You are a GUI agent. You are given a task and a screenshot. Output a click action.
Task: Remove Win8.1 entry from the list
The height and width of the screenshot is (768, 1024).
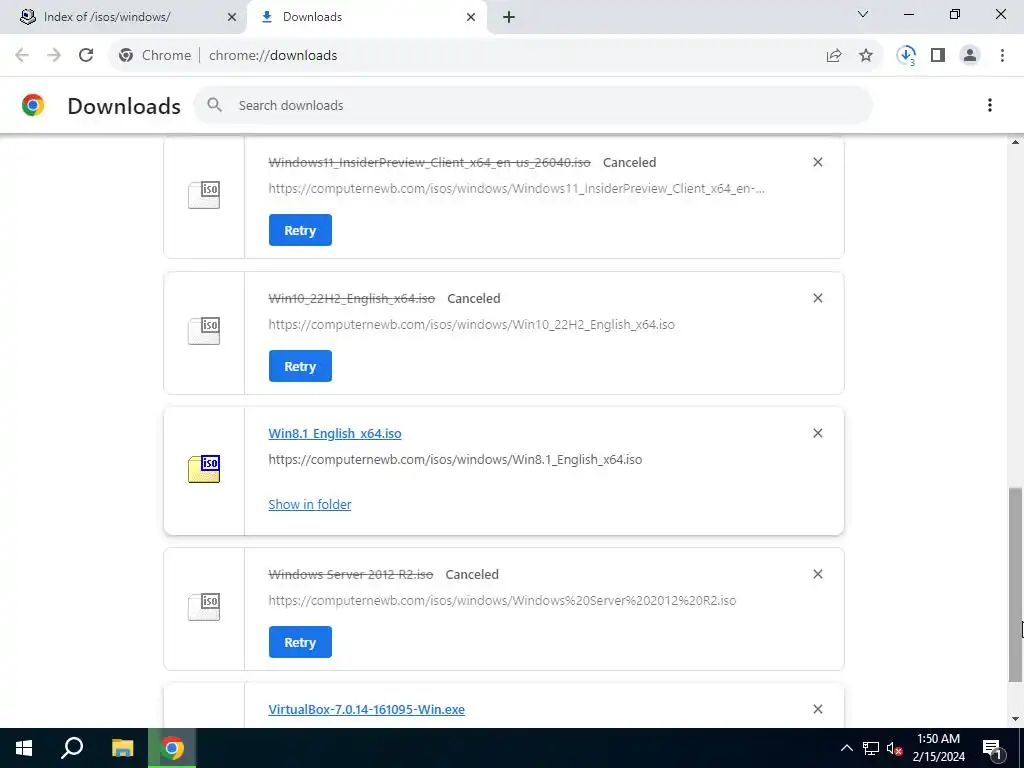[818, 433]
